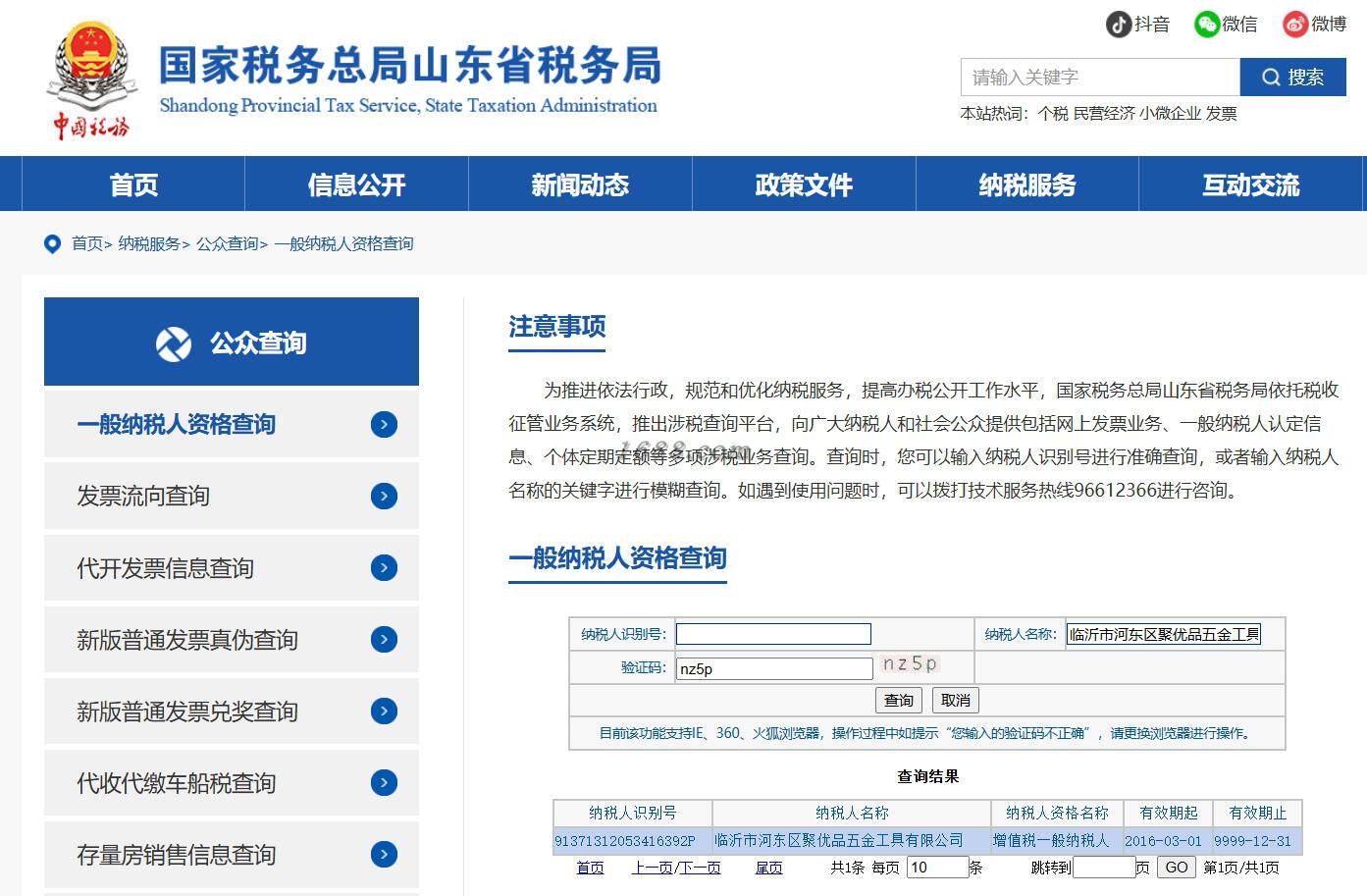Click arrow icon beside 新版普通发票兑奖查询

tap(385, 711)
